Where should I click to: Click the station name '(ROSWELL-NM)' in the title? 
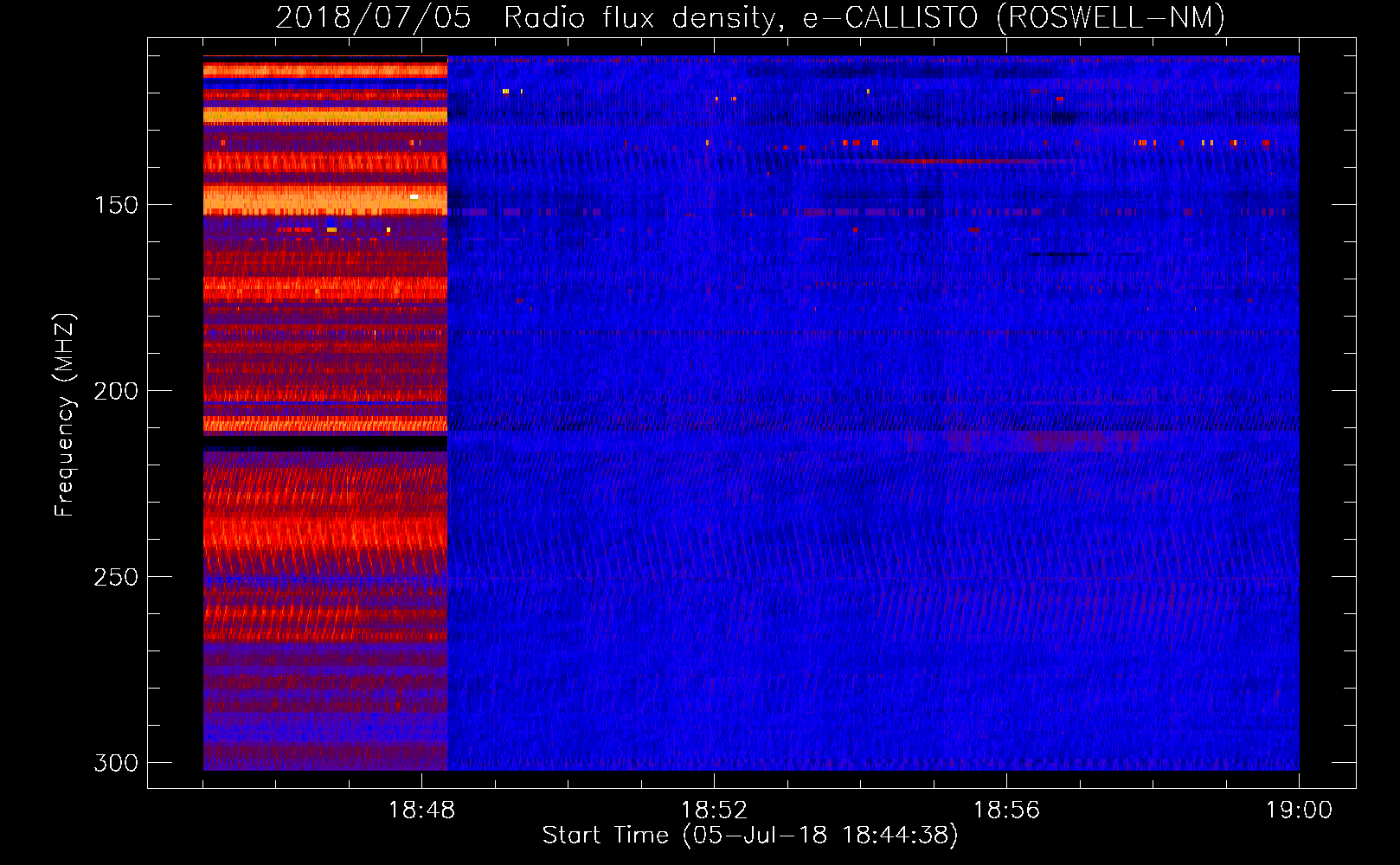pos(1111,18)
